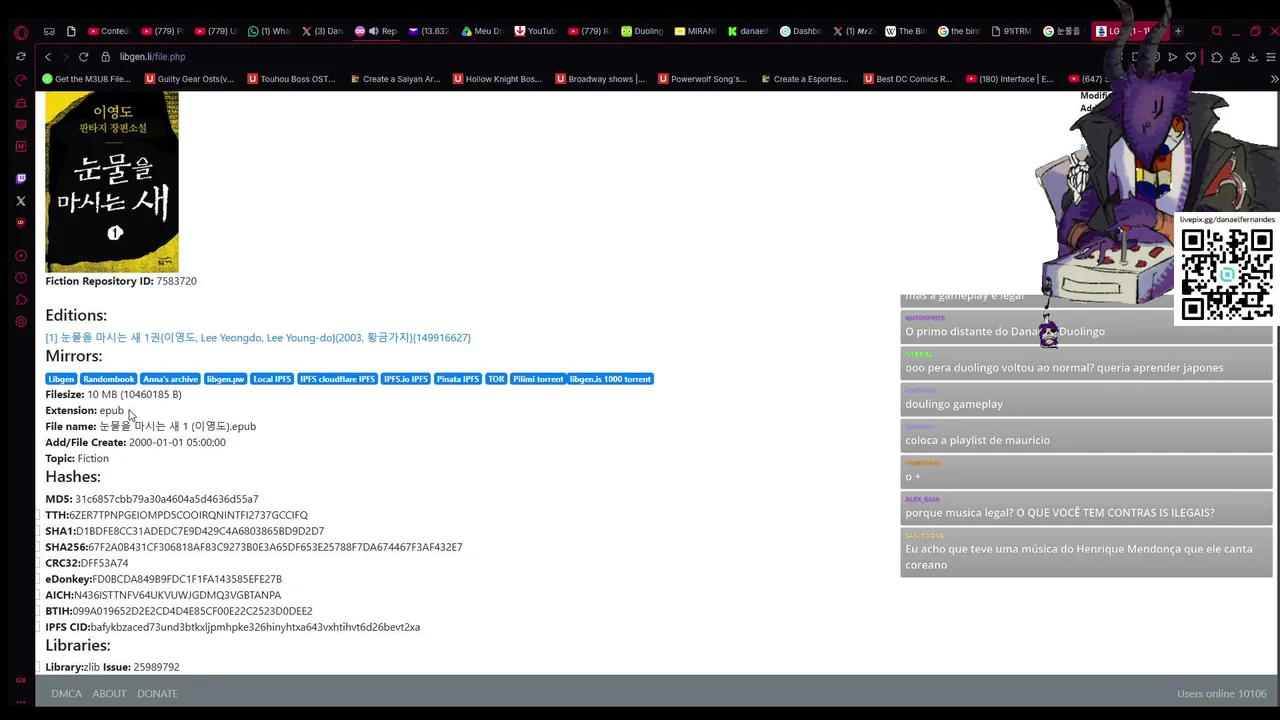Open History from the sidebar clock icon
The width and height of the screenshot is (1280, 720).
click(x=21, y=278)
